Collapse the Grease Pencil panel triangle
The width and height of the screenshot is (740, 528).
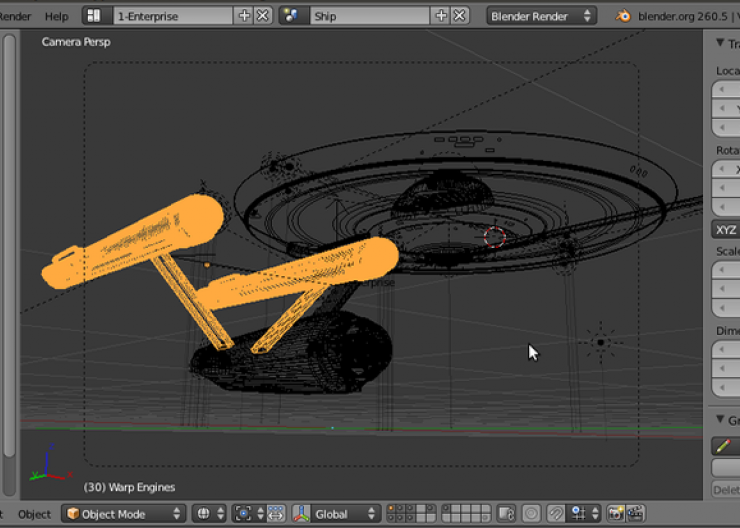(x=720, y=419)
